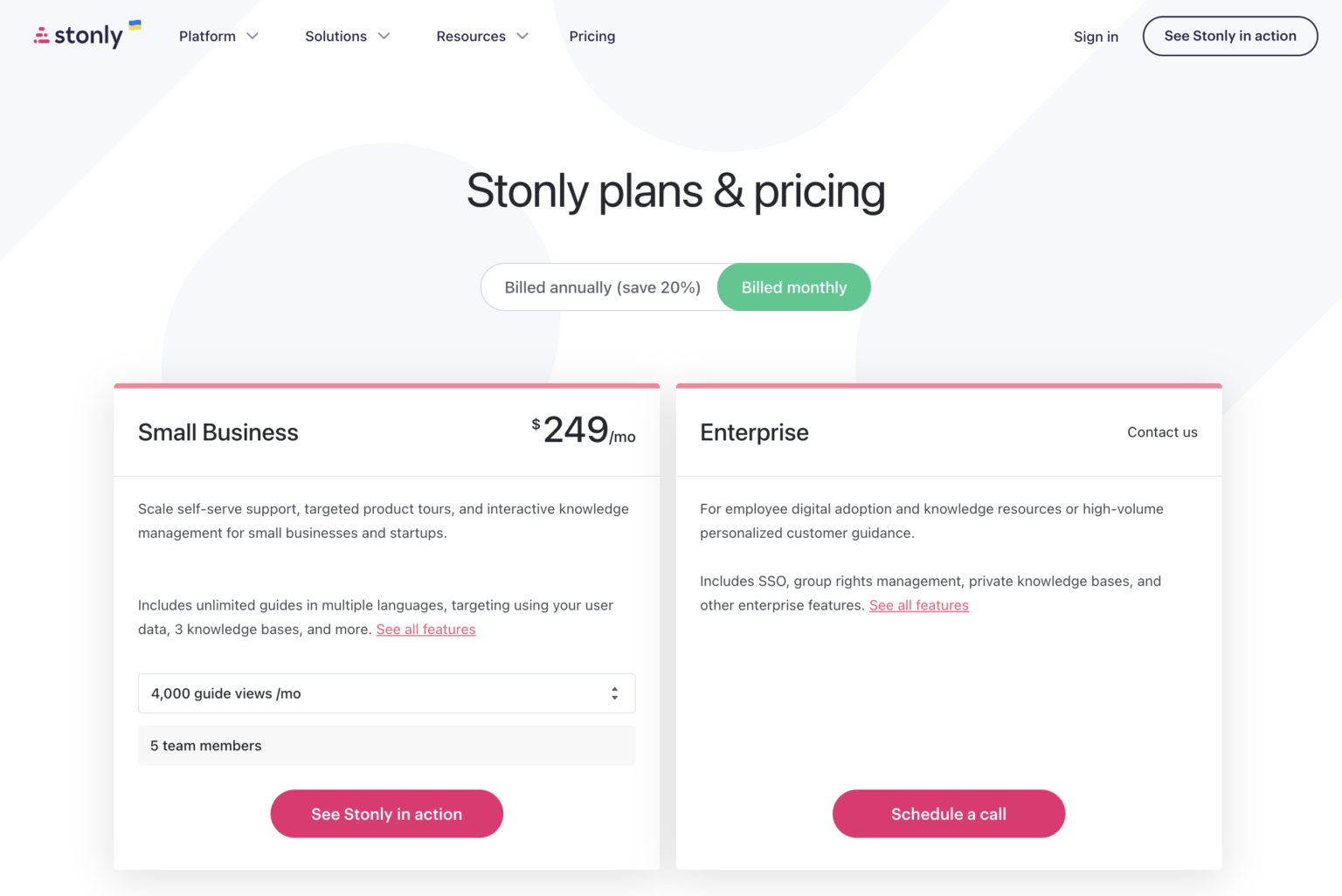Open the Platform dropdown chevron

point(252,37)
